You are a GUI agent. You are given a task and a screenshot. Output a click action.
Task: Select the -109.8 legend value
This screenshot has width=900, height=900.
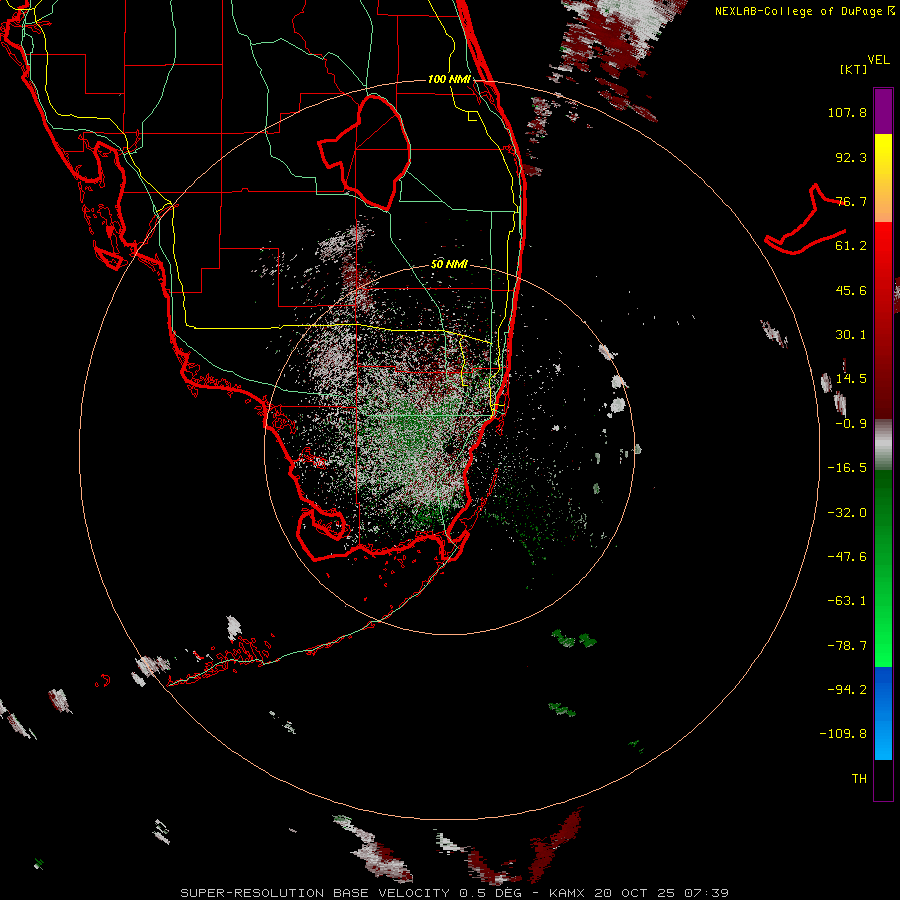click(843, 734)
